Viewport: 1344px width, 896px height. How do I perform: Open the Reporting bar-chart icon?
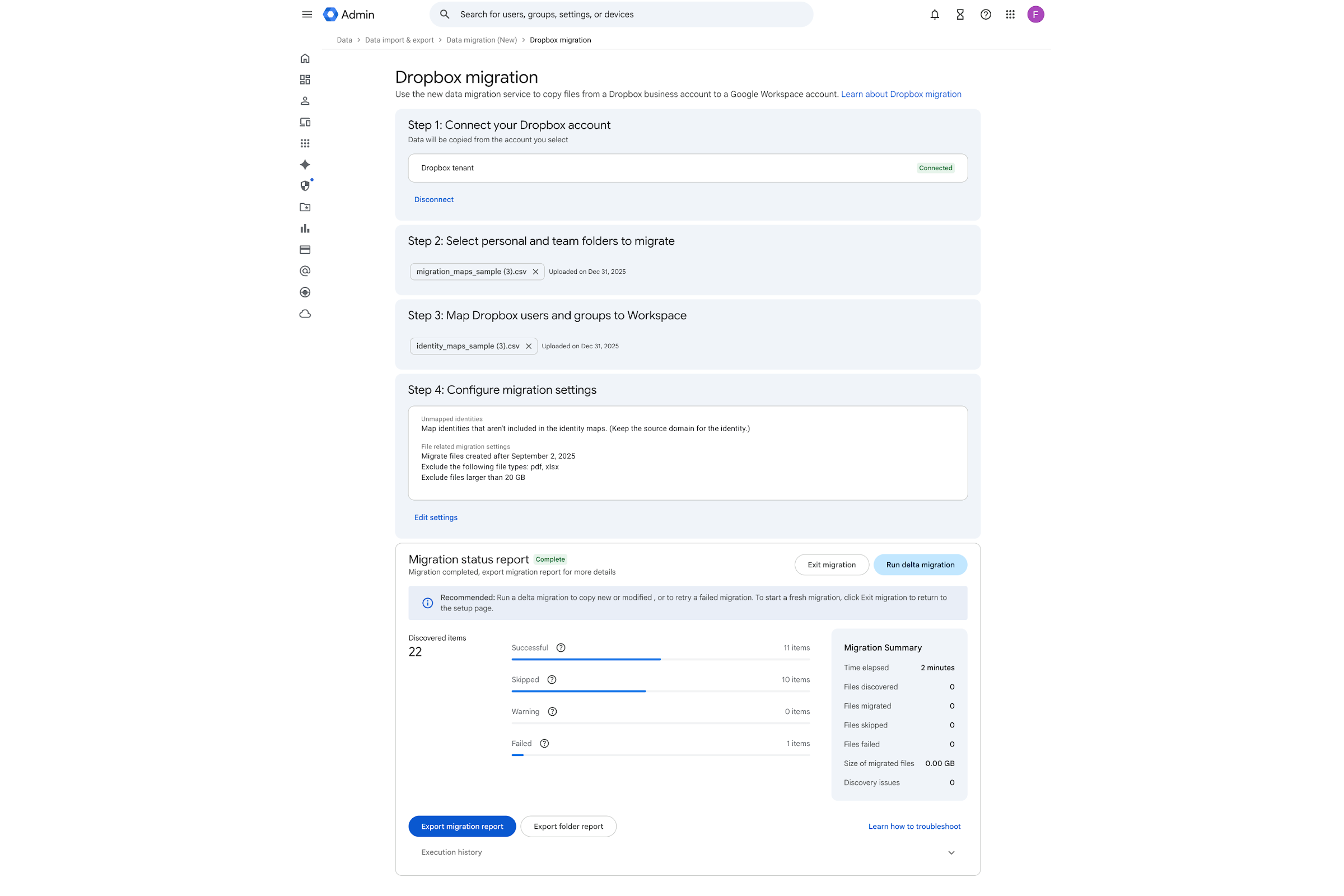305,228
